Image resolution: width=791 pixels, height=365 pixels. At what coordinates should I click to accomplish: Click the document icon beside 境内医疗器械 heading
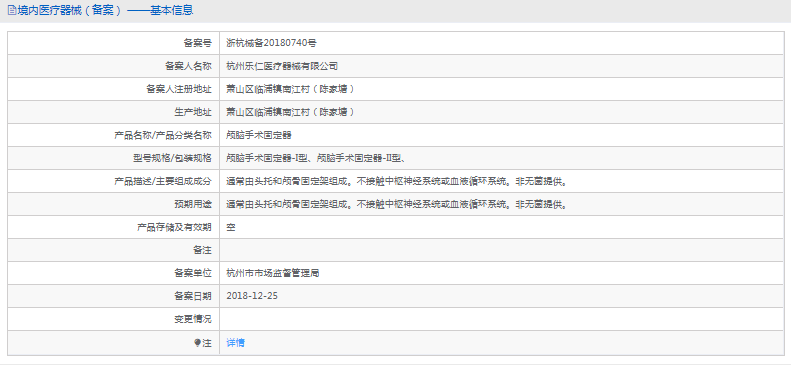(x=11, y=10)
